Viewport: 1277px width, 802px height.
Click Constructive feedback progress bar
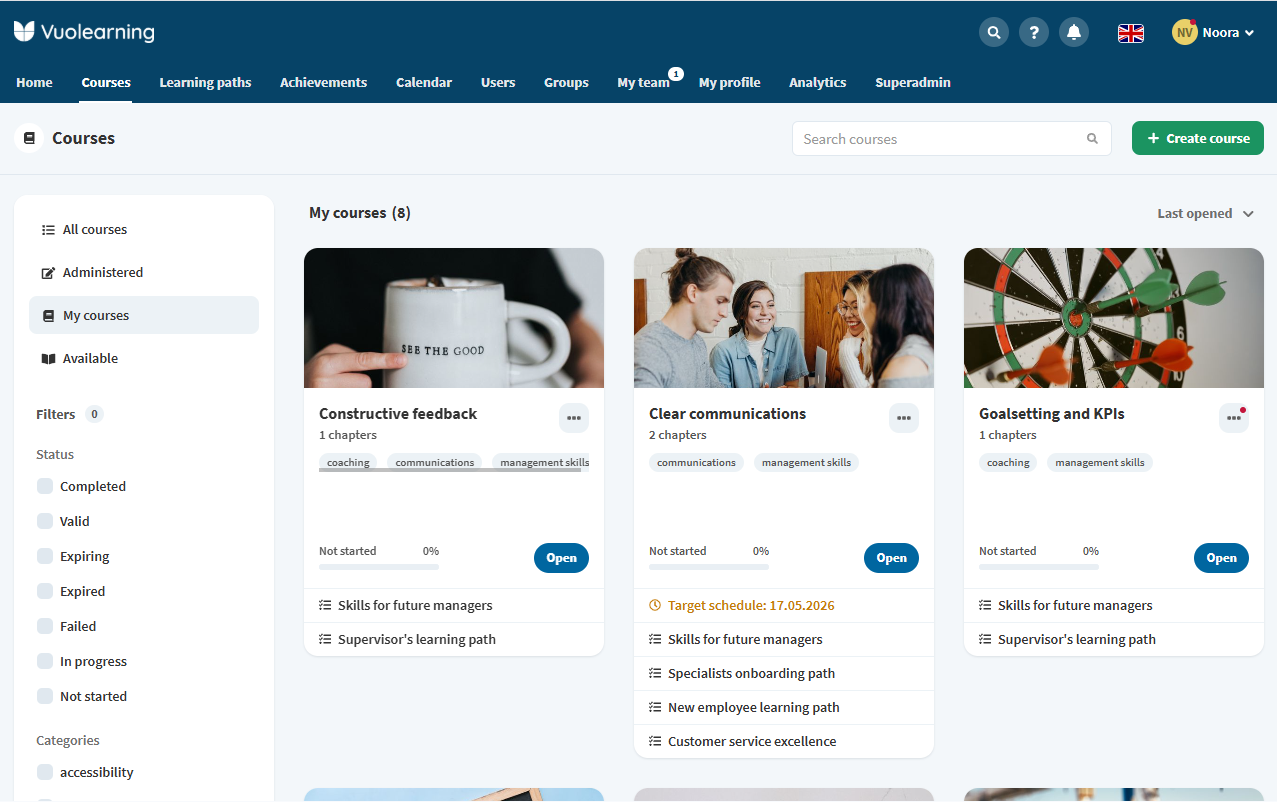(379, 567)
